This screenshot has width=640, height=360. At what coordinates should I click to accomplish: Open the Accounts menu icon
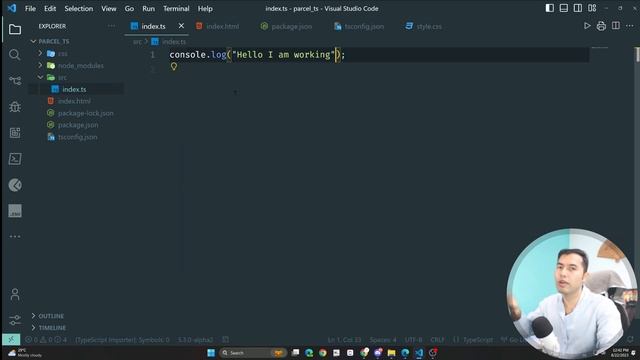[15, 294]
